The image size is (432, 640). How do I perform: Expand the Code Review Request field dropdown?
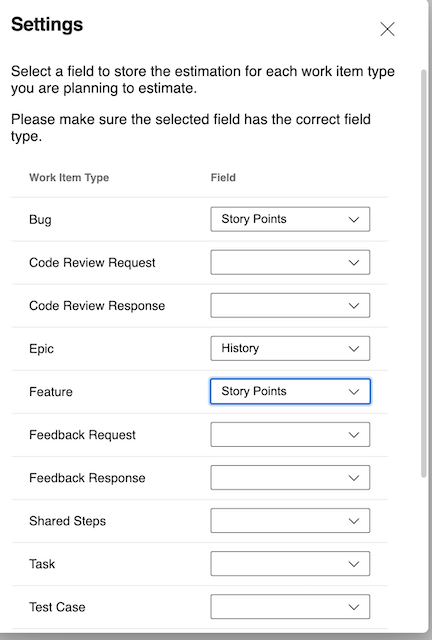tap(290, 262)
